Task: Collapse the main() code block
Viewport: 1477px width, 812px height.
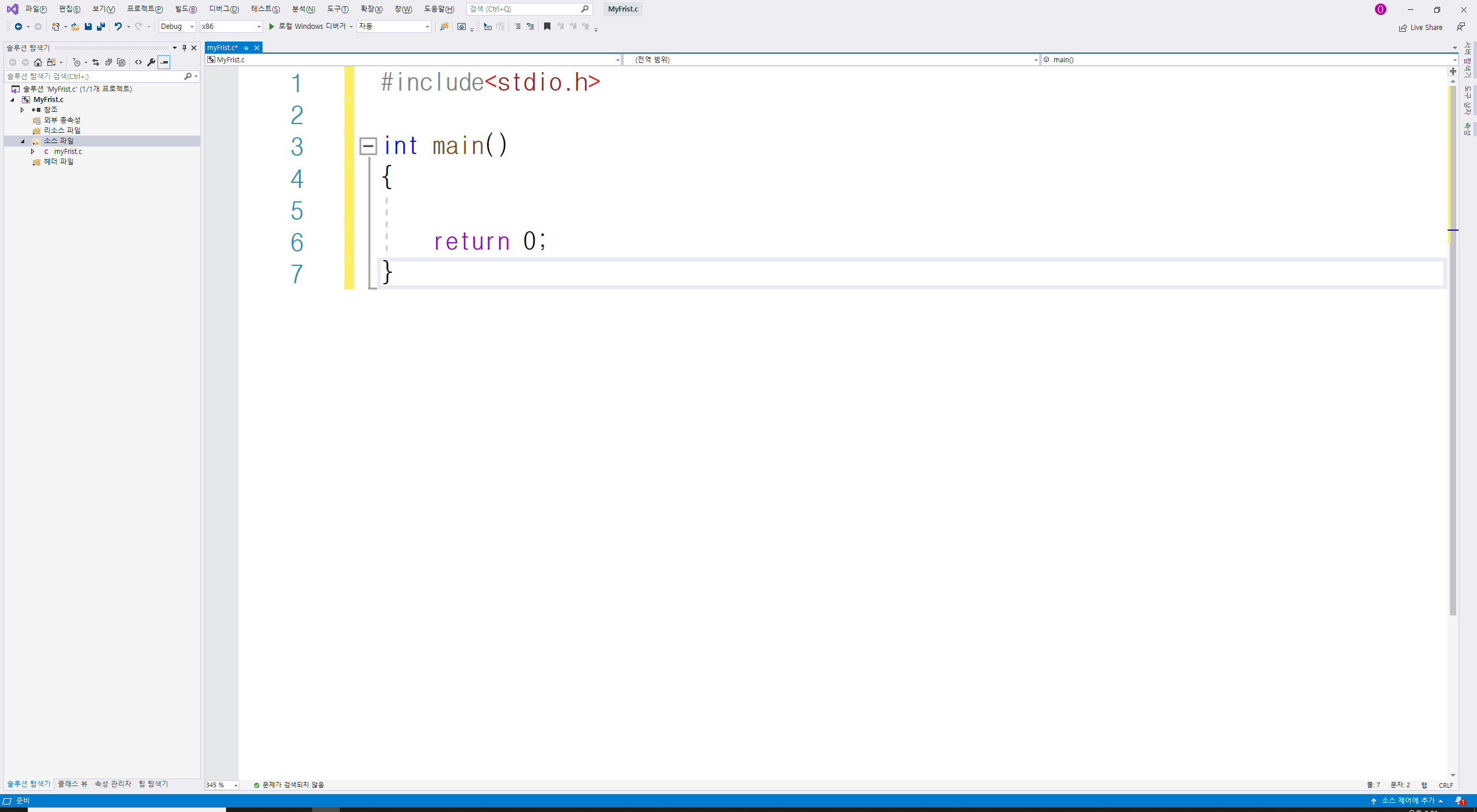Action: pos(368,146)
